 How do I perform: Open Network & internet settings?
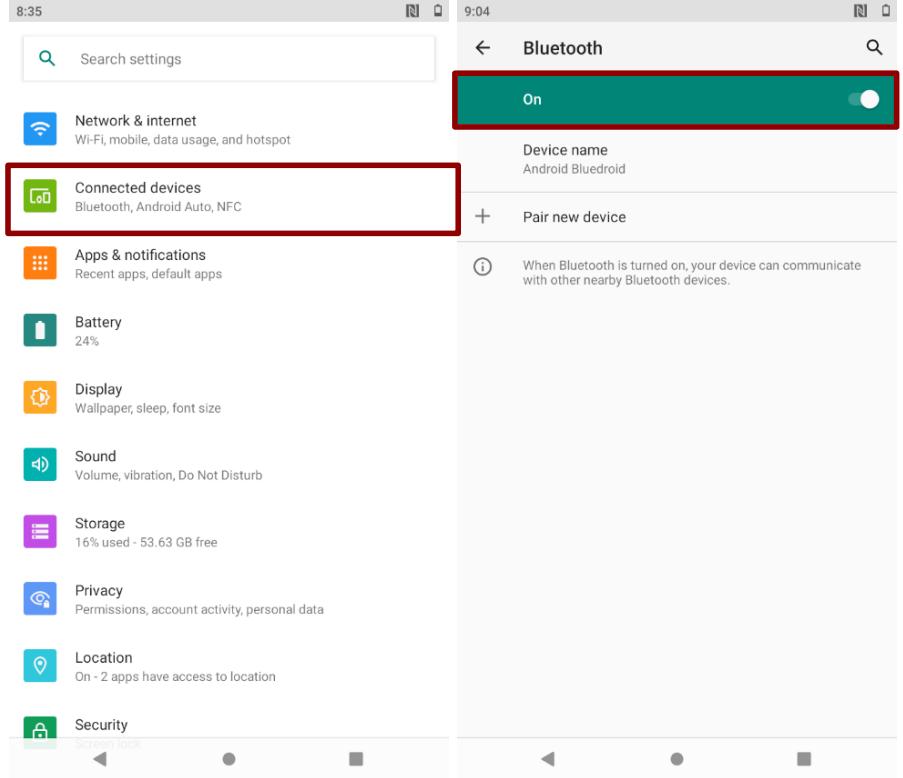click(x=229, y=130)
